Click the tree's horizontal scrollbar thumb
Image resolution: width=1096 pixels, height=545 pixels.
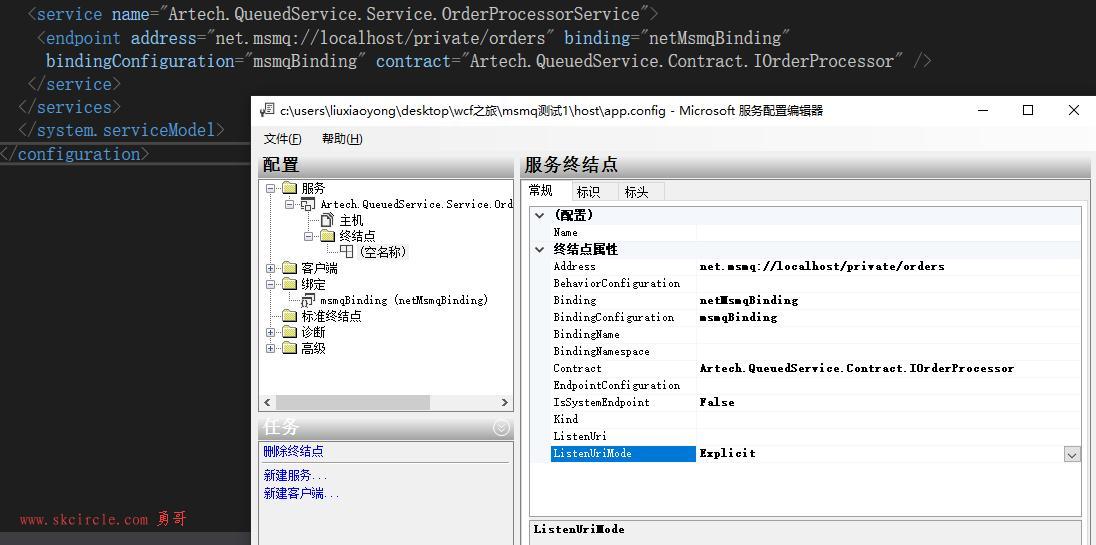pyautogui.click(x=352, y=402)
